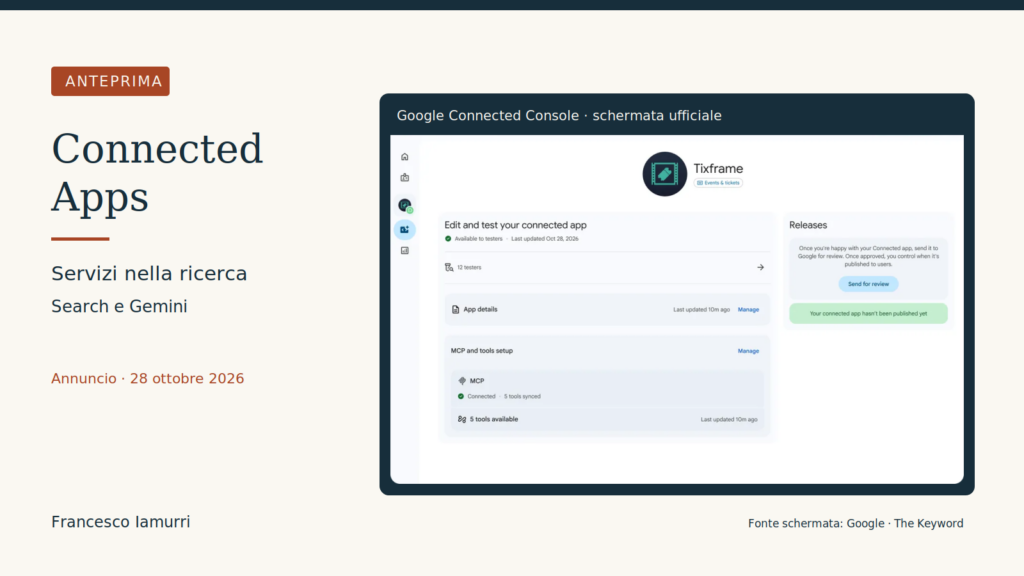
Task: Open the Home icon in the console sidebar
Action: click(404, 157)
